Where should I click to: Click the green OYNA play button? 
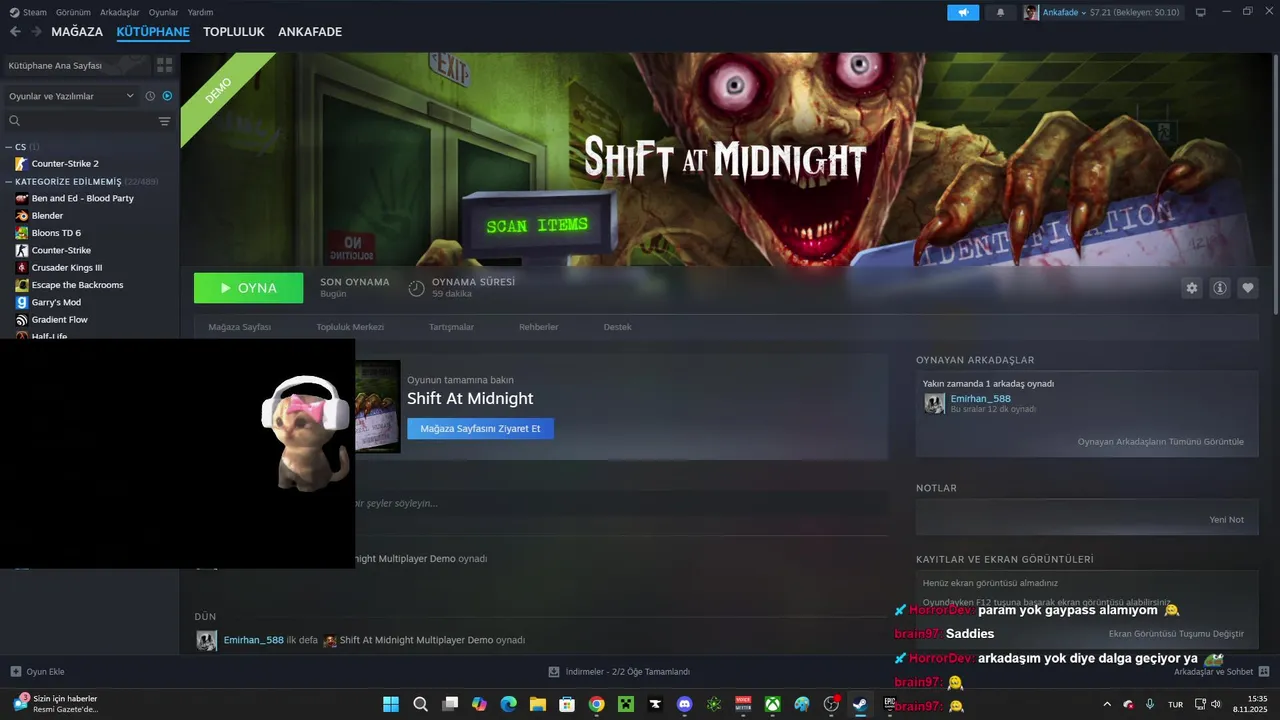tap(248, 288)
